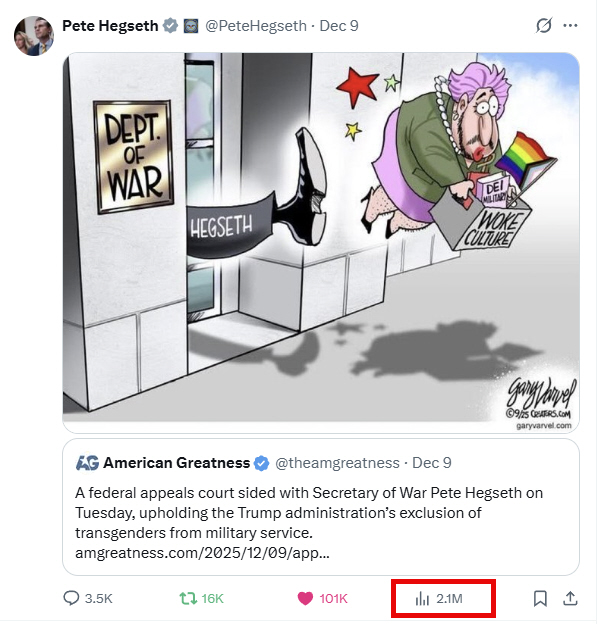Bookmark this post
Screen dimensions: 597x624
pyautogui.click(x=540, y=599)
